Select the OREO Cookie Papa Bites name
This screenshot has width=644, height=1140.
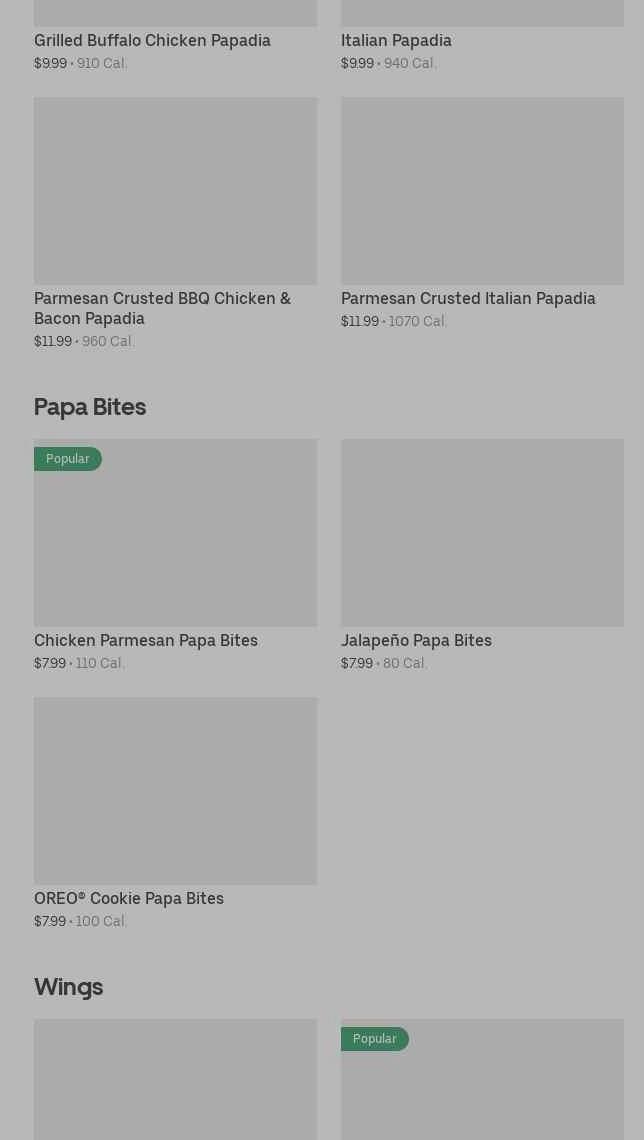click(129, 899)
